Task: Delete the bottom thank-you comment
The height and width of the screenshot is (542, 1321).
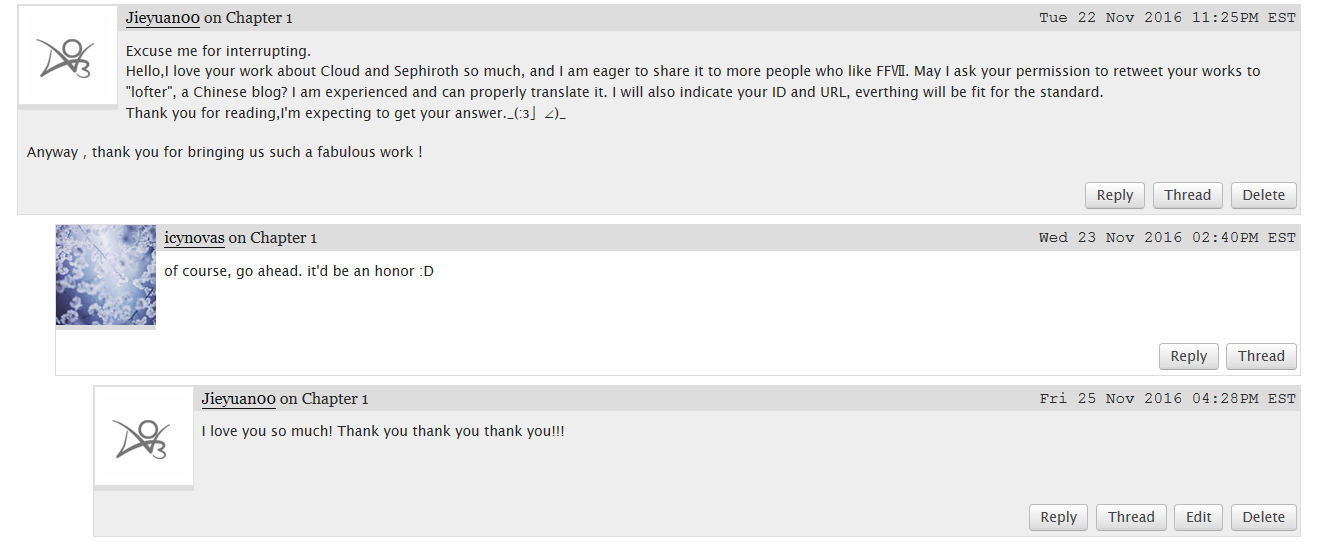Action: pos(1263,517)
